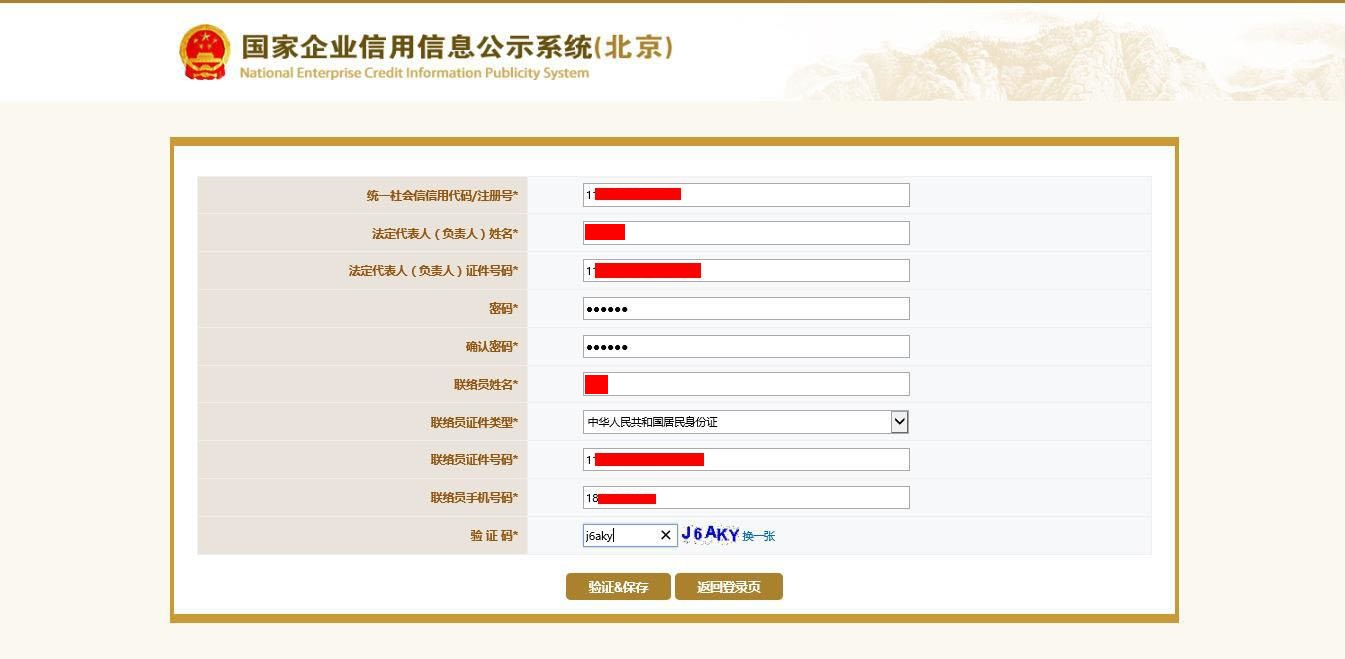Viewport: 1345px width, 659px height.
Task: Select the 中华人民共和国居民身份证 combo box
Action: tap(746, 422)
